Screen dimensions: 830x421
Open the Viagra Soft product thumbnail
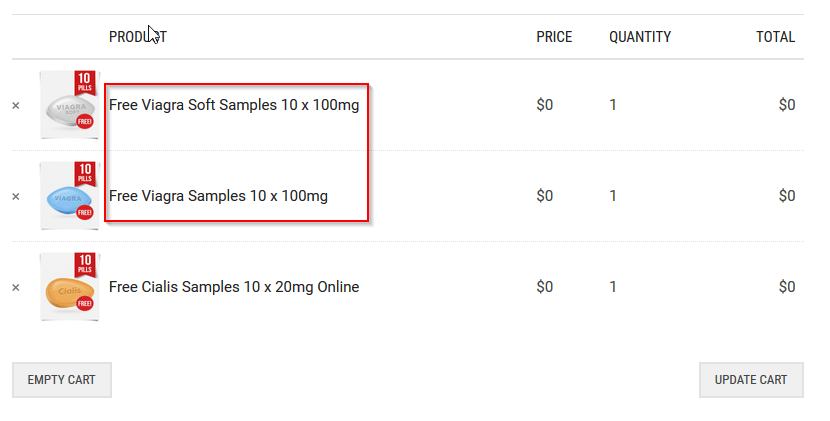tap(70, 105)
